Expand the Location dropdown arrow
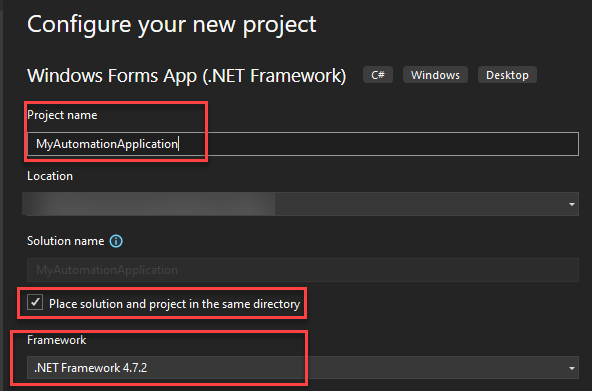Screen dimensions: 592x391 [572, 204]
